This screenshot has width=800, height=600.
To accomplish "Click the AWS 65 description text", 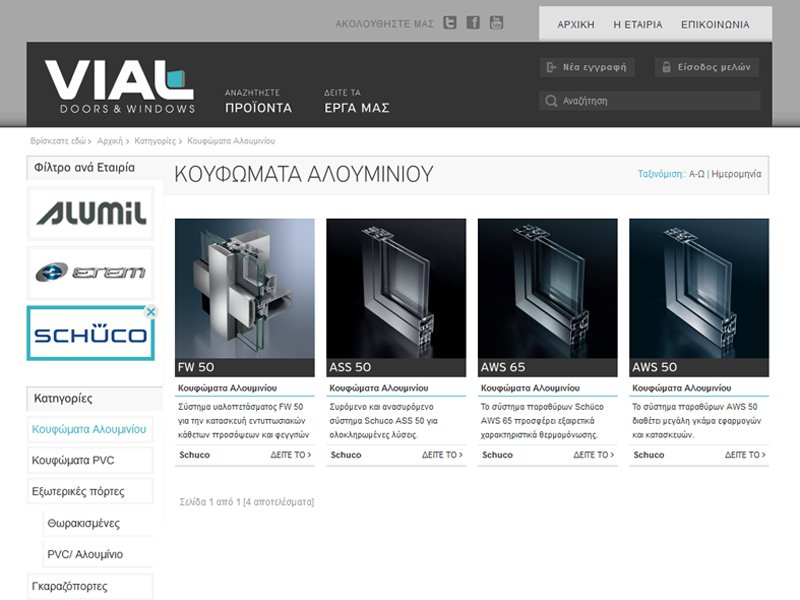I will (542, 421).
